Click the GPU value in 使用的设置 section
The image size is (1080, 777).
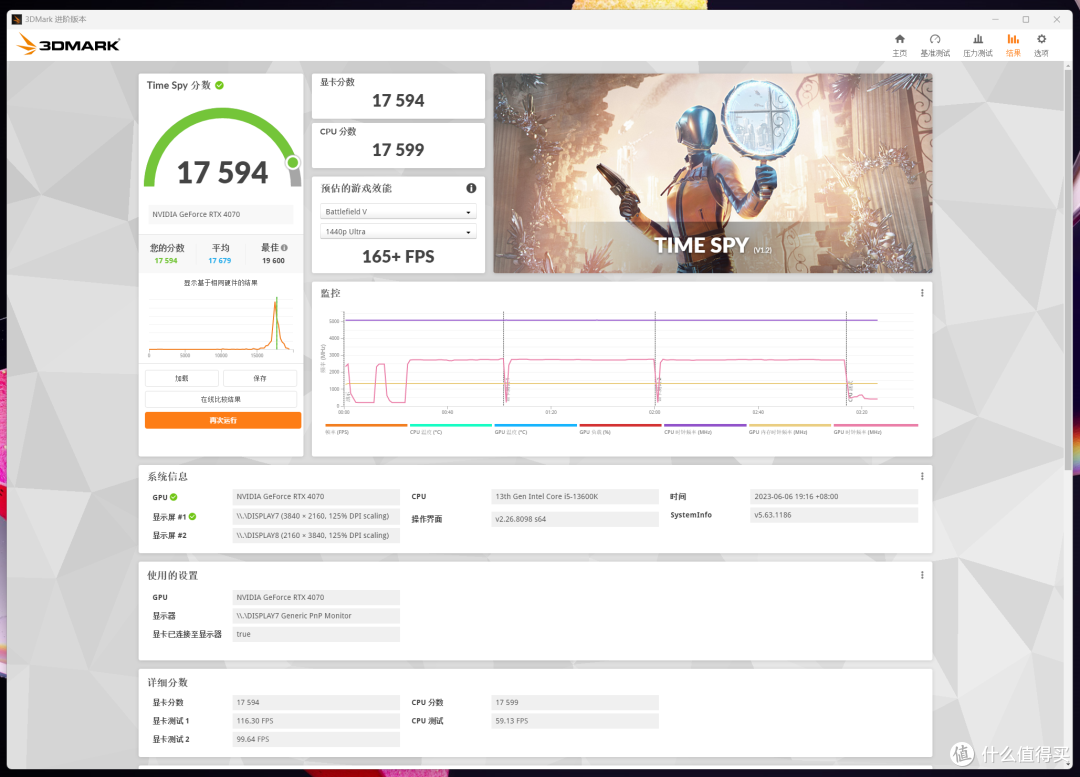(x=316, y=597)
